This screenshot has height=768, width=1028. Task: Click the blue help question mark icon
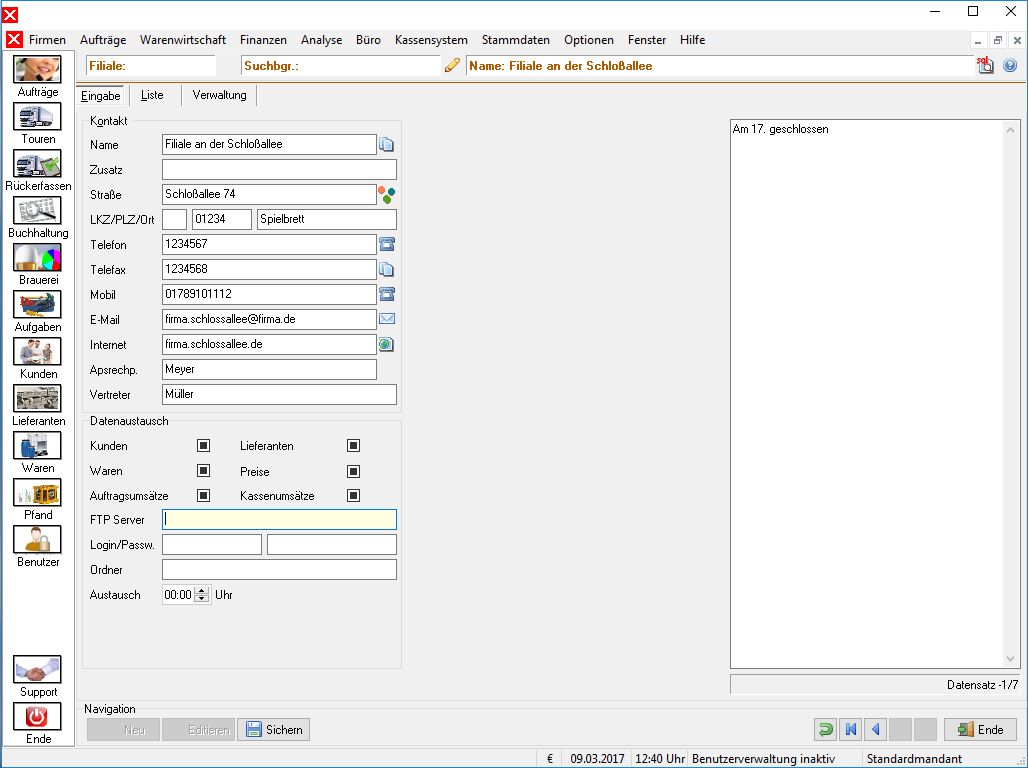[1010, 65]
